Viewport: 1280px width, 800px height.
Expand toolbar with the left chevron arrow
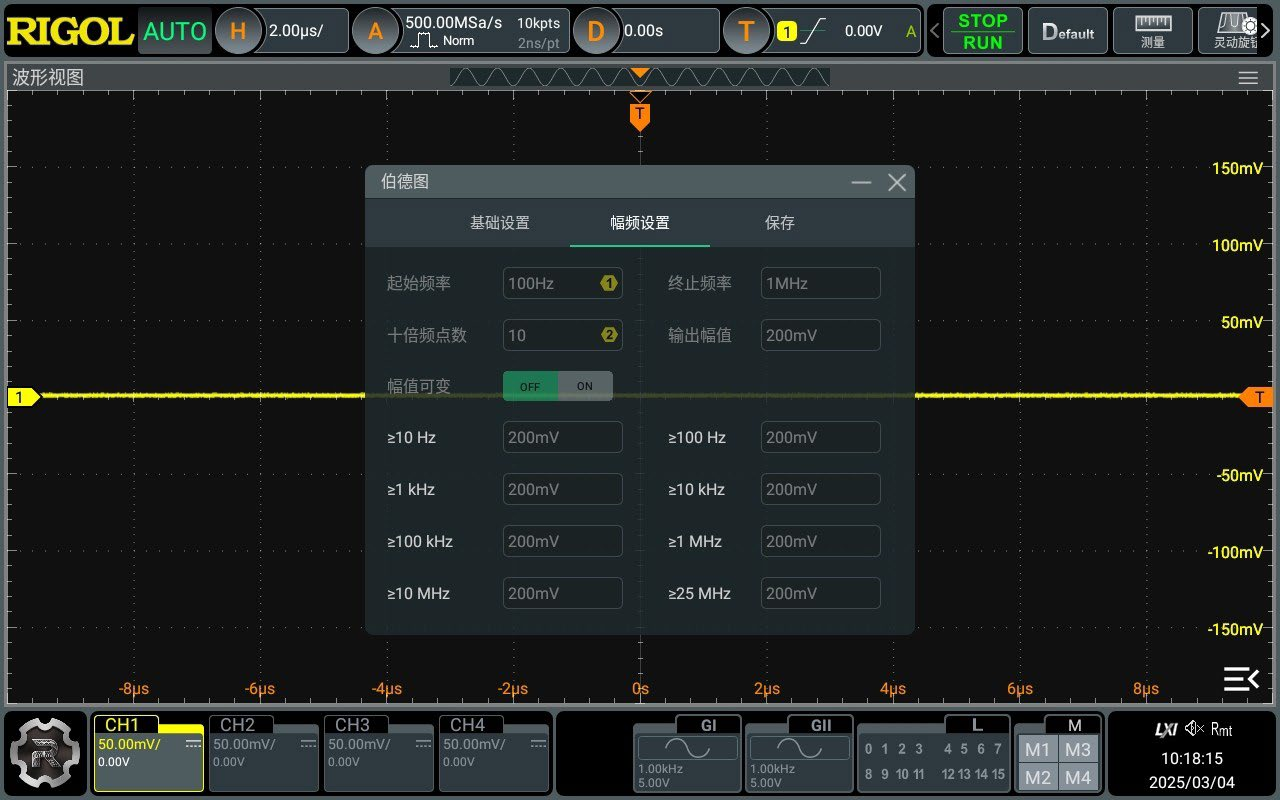click(935, 31)
